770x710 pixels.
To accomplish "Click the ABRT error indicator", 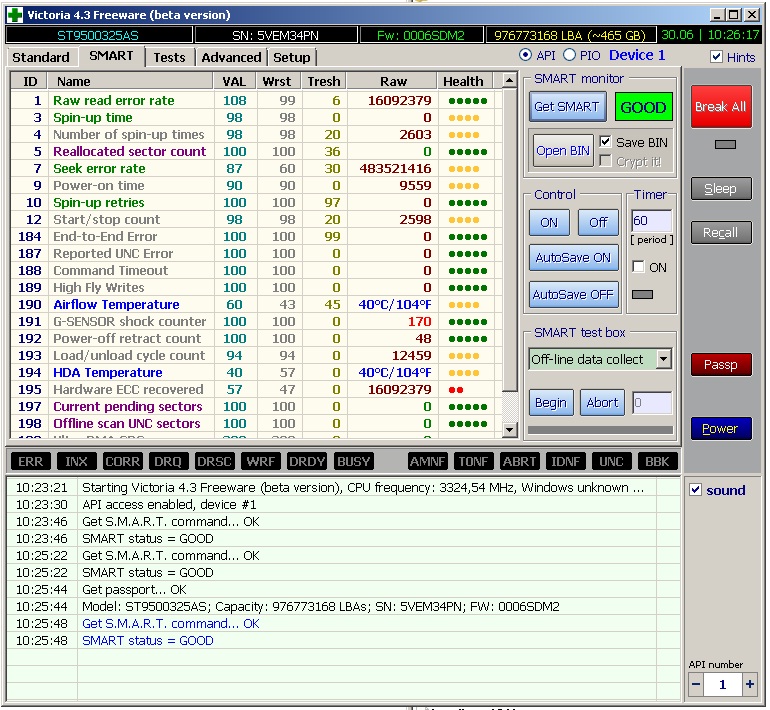I will (520, 462).
